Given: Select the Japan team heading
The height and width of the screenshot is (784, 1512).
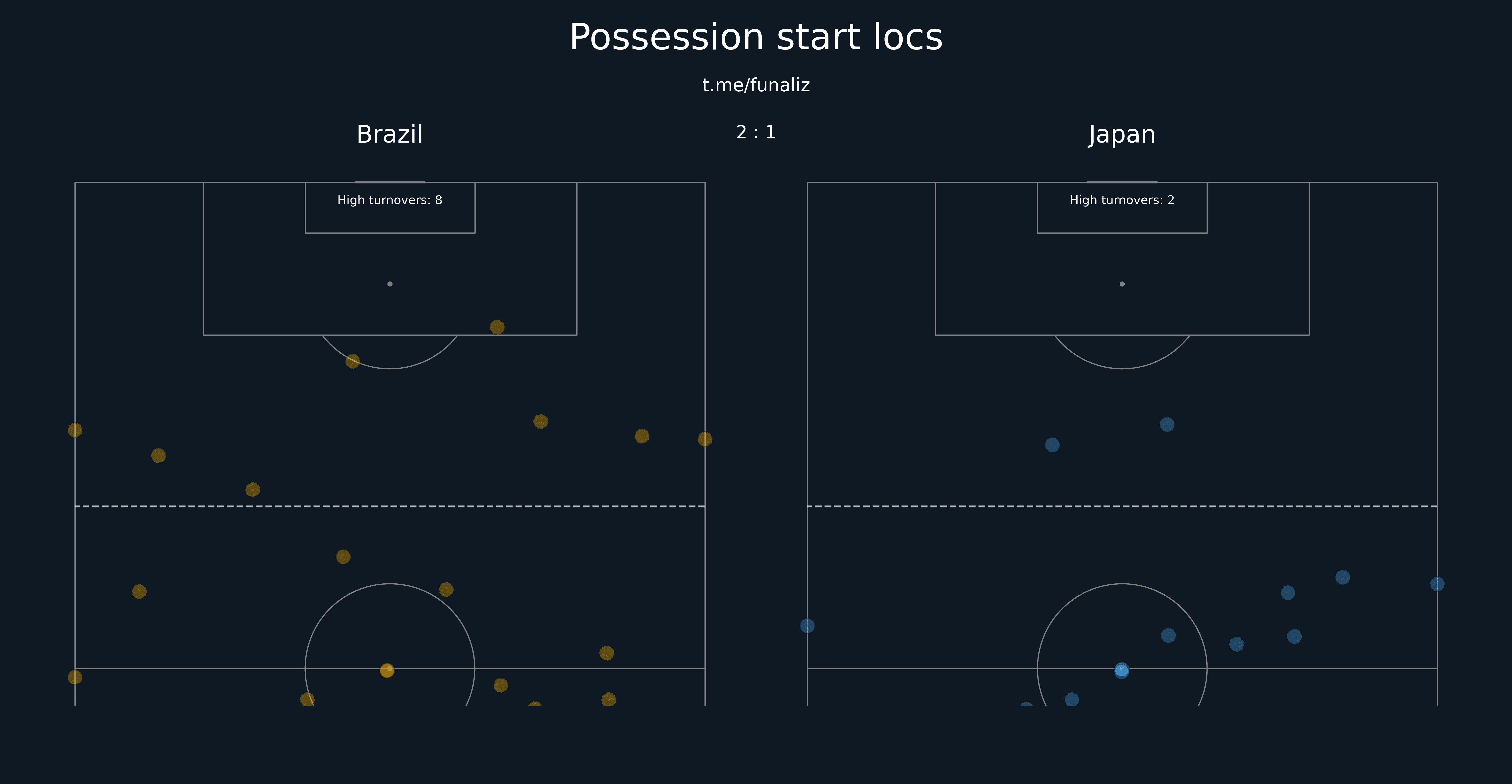Looking at the screenshot, I should click(1122, 135).
